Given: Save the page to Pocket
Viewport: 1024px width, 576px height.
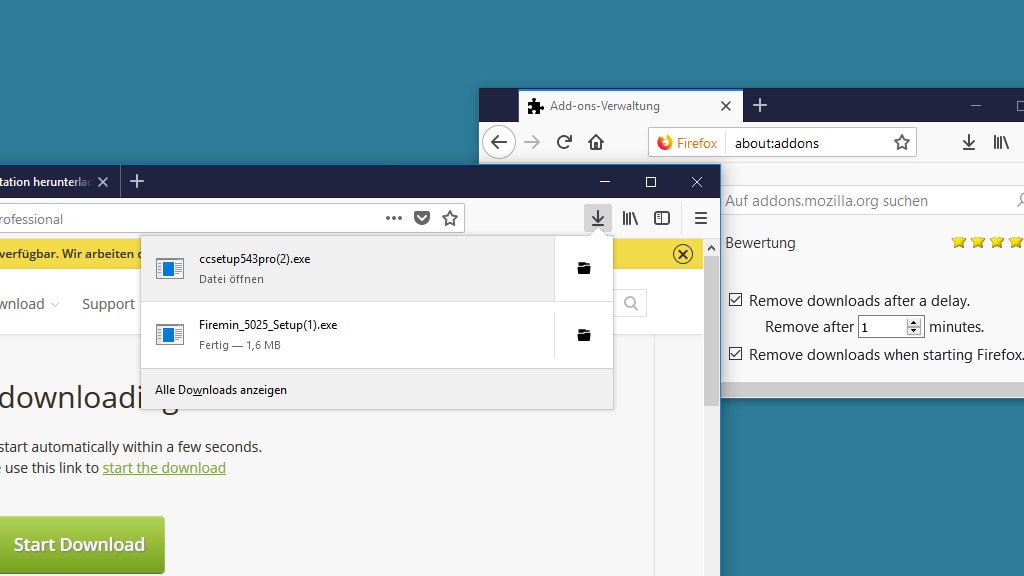Looking at the screenshot, I should (422, 218).
